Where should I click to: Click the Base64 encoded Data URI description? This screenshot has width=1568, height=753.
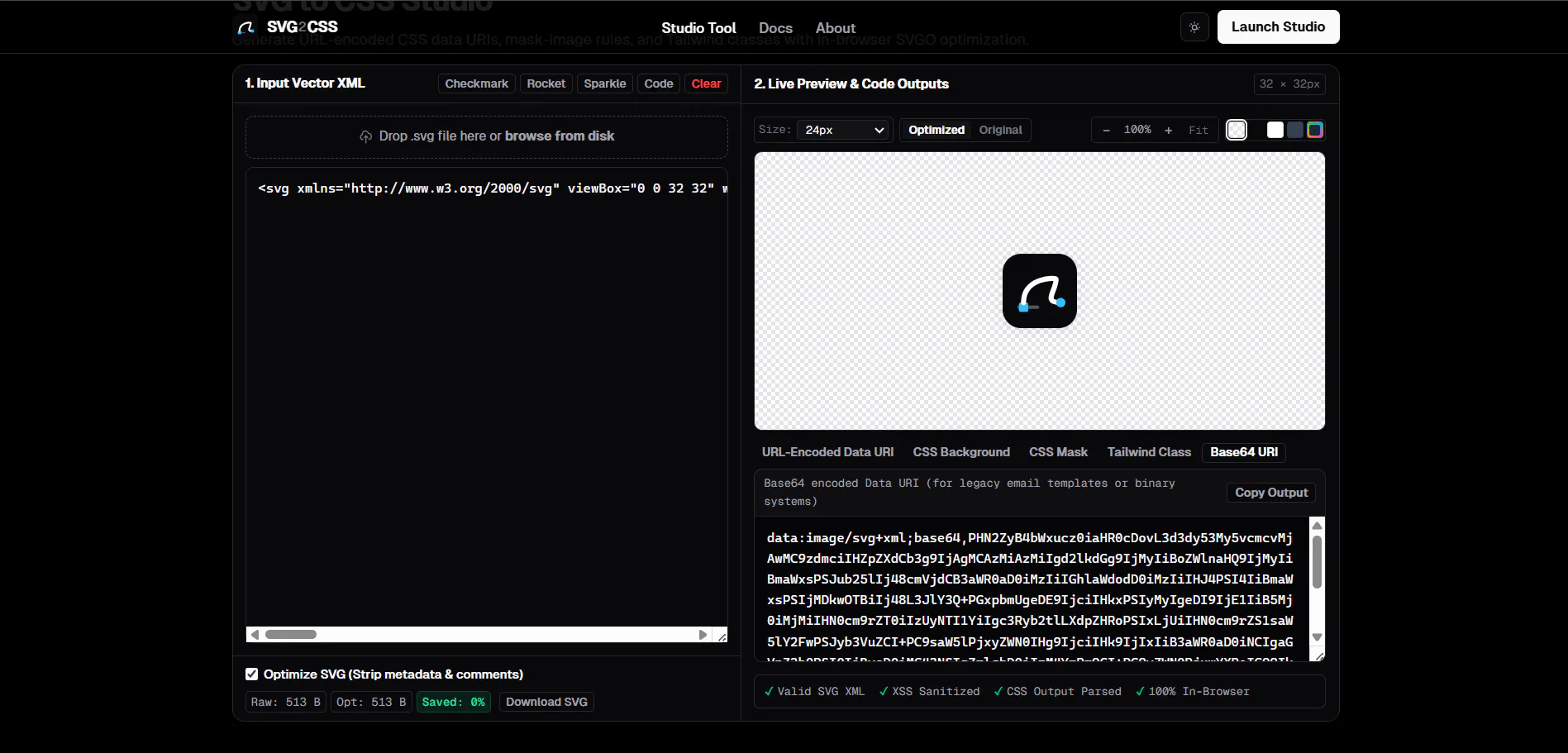coord(970,493)
